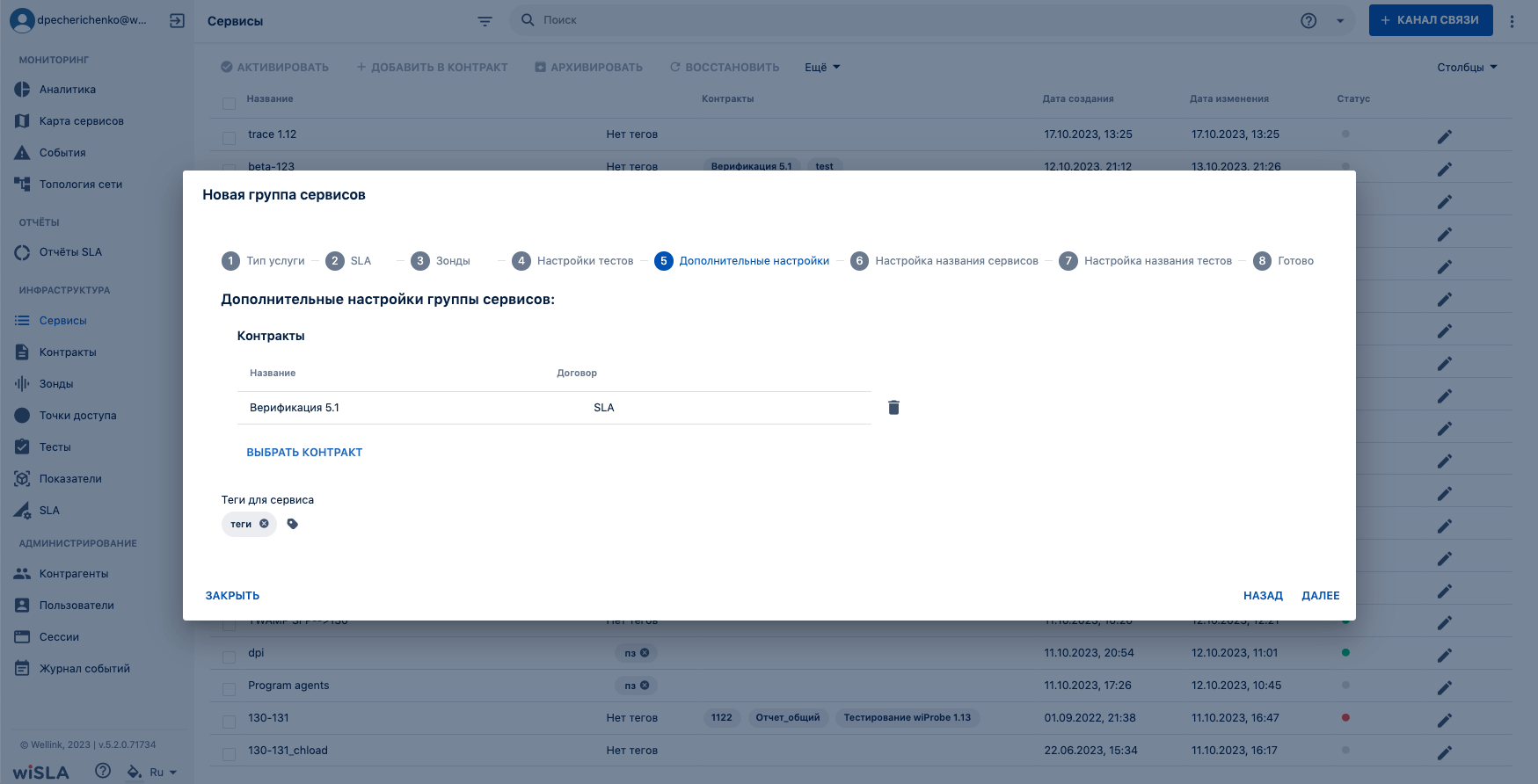This screenshot has height=784, width=1538.
Task: Select the Program agents row checkbox
Action: click(229, 689)
